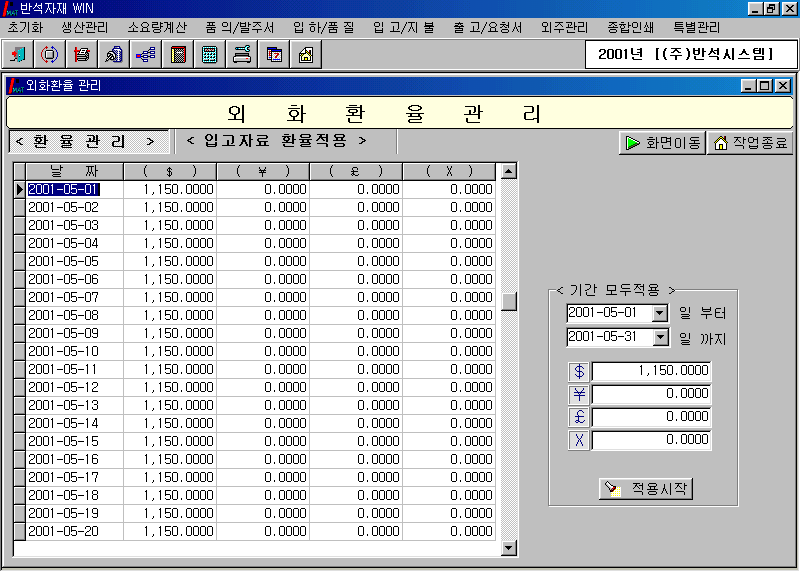Click the pound sign currency button
Viewport: 800px width, 571px height.
click(x=579, y=417)
